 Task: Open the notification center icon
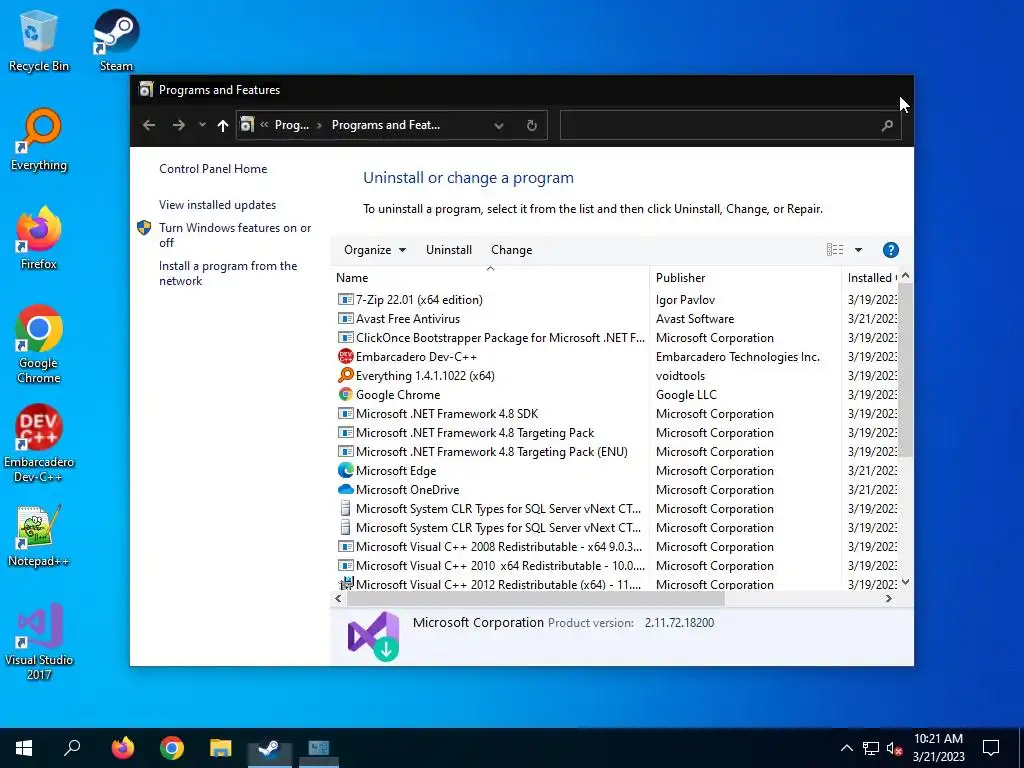tap(991, 748)
